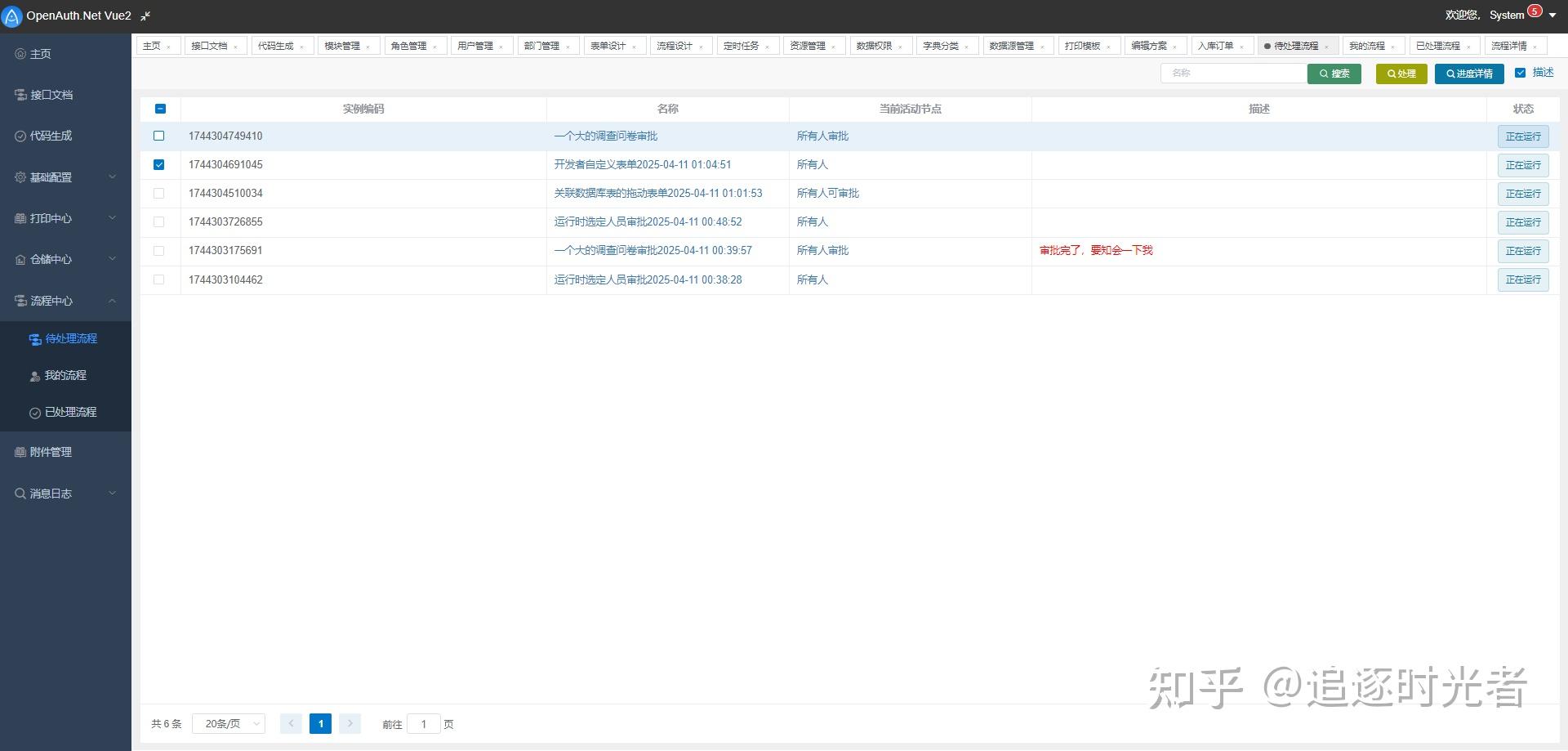Viewport: 1568px width, 751px height.
Task: Click the 正在运行 status tag on first row
Action: pyautogui.click(x=1522, y=136)
